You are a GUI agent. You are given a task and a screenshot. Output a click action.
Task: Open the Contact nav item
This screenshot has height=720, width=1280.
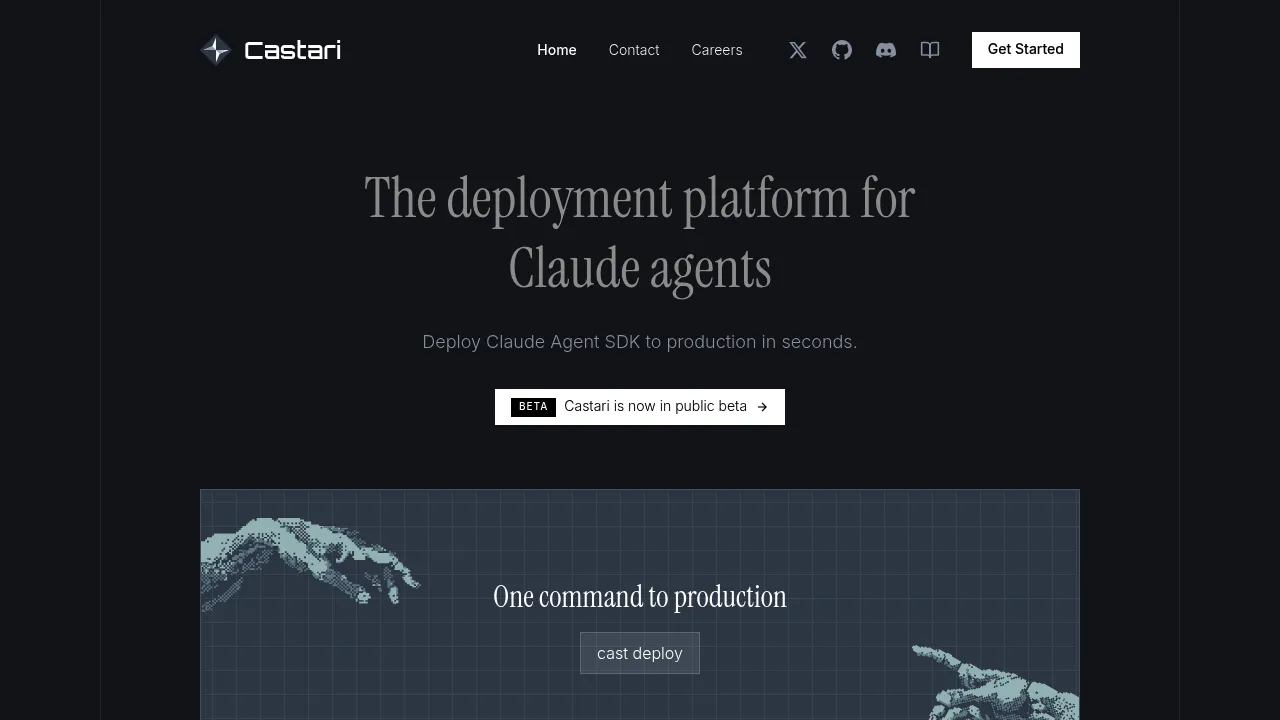click(634, 50)
